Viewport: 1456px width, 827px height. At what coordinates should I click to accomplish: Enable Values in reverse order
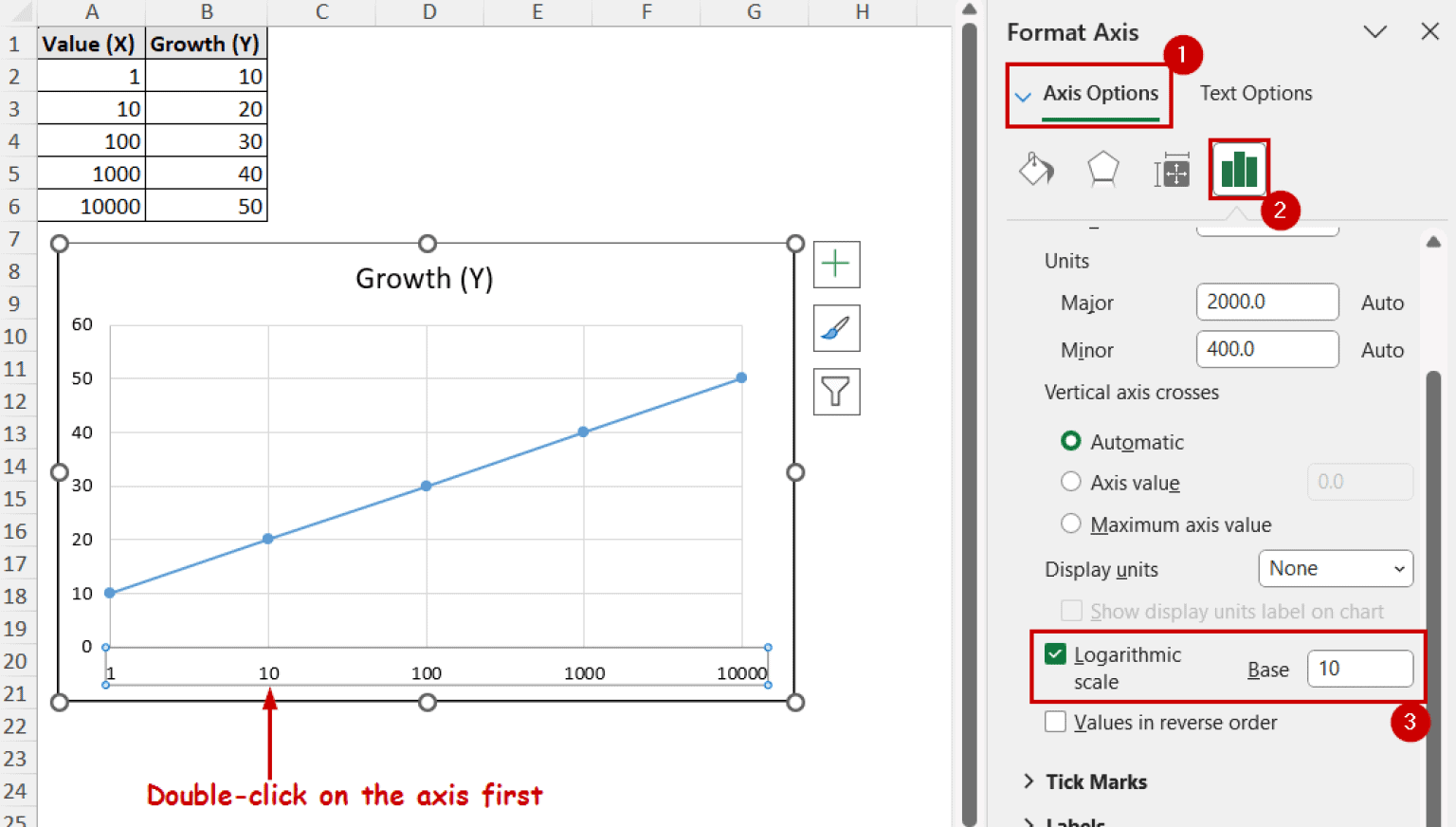(x=1055, y=722)
